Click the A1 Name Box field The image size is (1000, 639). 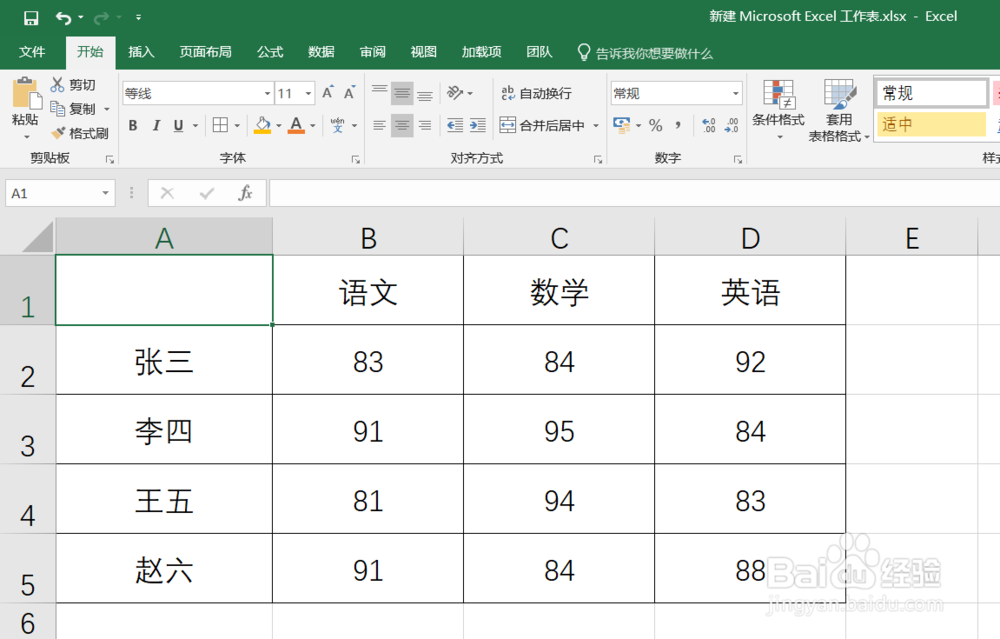(60, 193)
